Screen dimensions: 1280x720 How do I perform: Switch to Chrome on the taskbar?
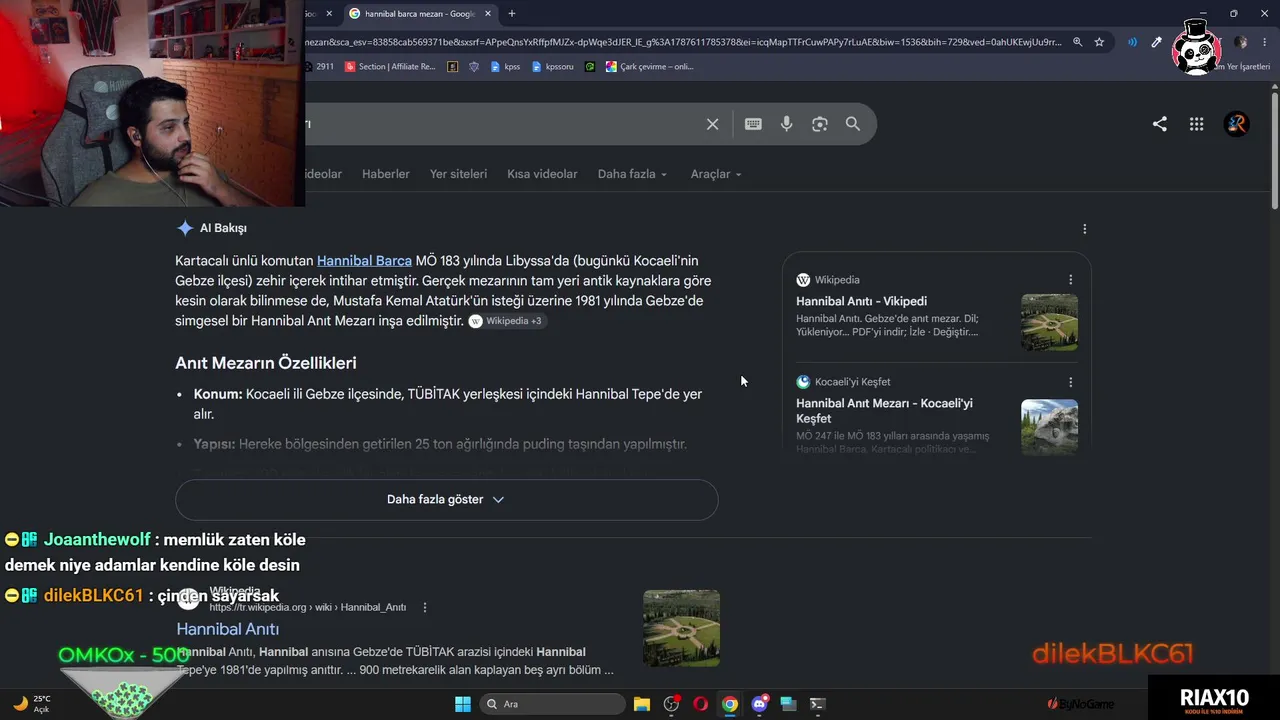pos(730,704)
